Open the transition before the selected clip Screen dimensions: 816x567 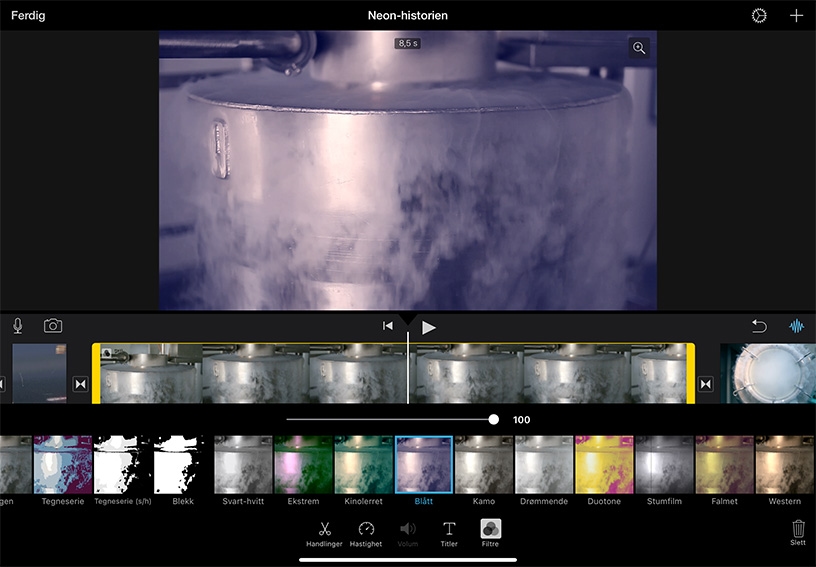(80, 384)
